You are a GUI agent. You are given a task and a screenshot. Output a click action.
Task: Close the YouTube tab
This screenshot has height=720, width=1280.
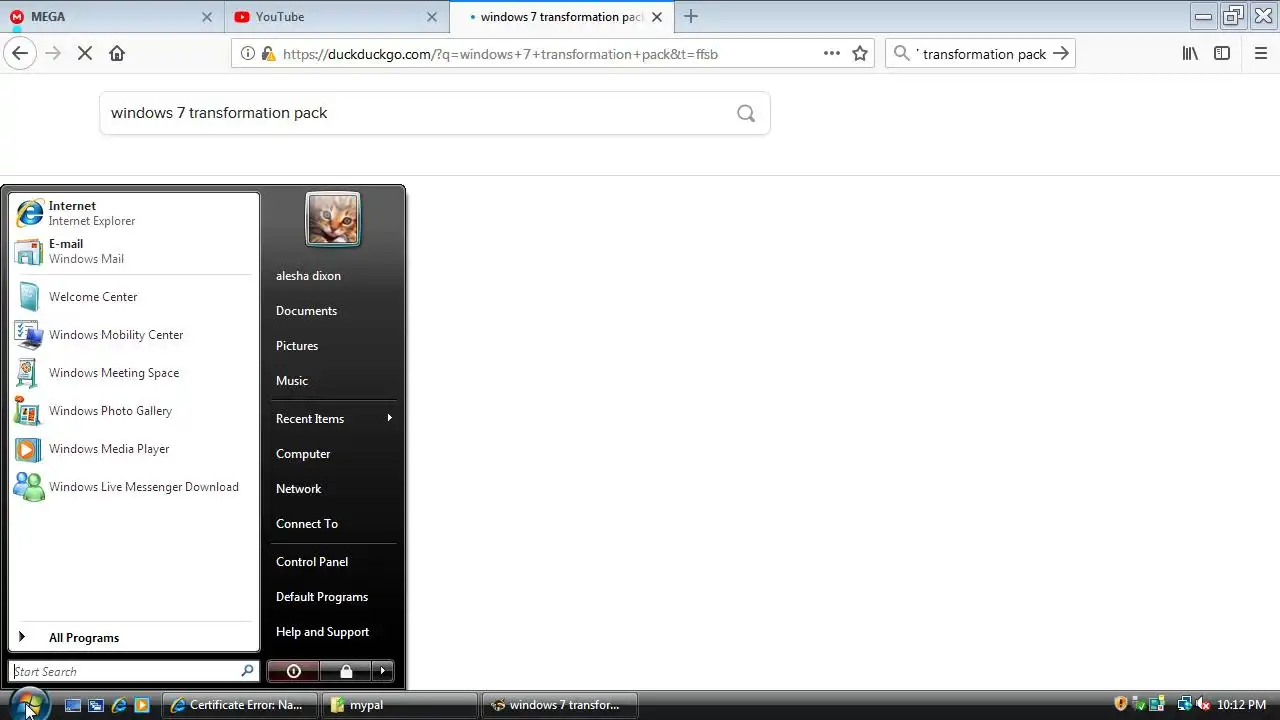click(x=432, y=17)
